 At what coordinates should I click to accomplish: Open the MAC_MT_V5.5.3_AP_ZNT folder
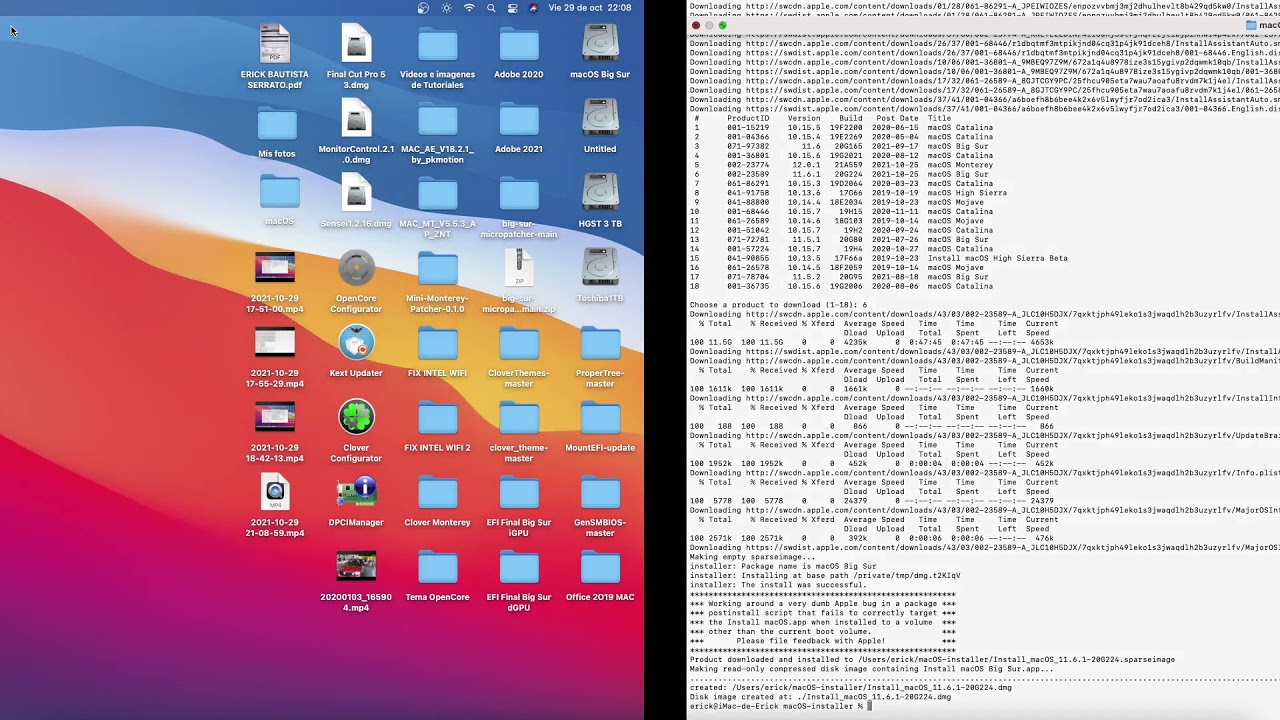tap(437, 194)
